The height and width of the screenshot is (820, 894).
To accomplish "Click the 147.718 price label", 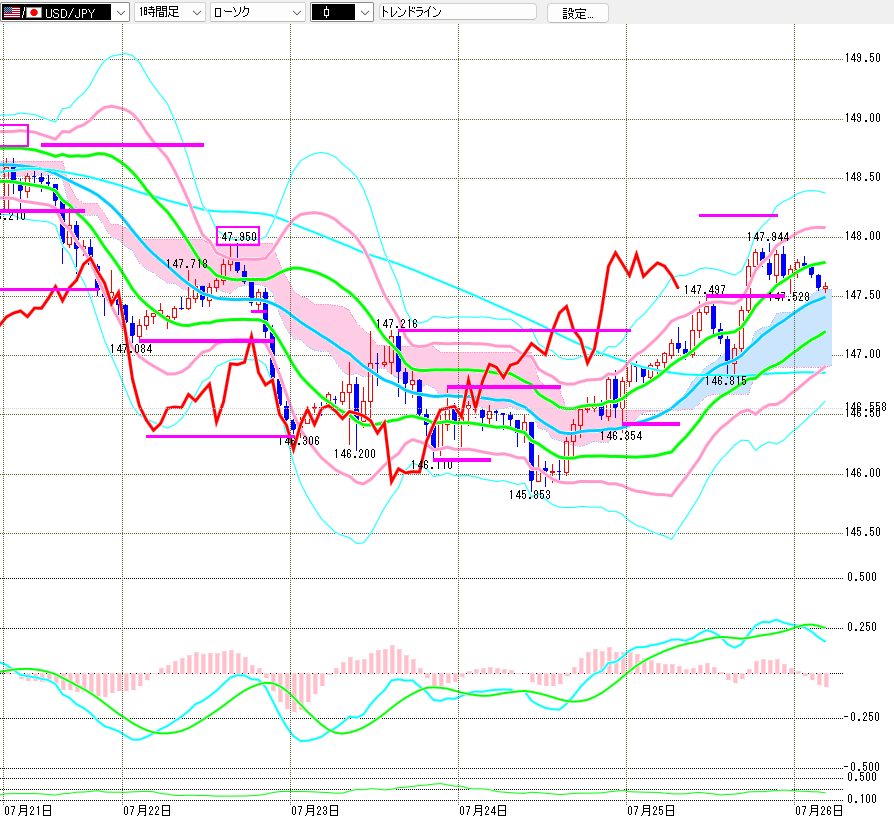I will click(187, 263).
